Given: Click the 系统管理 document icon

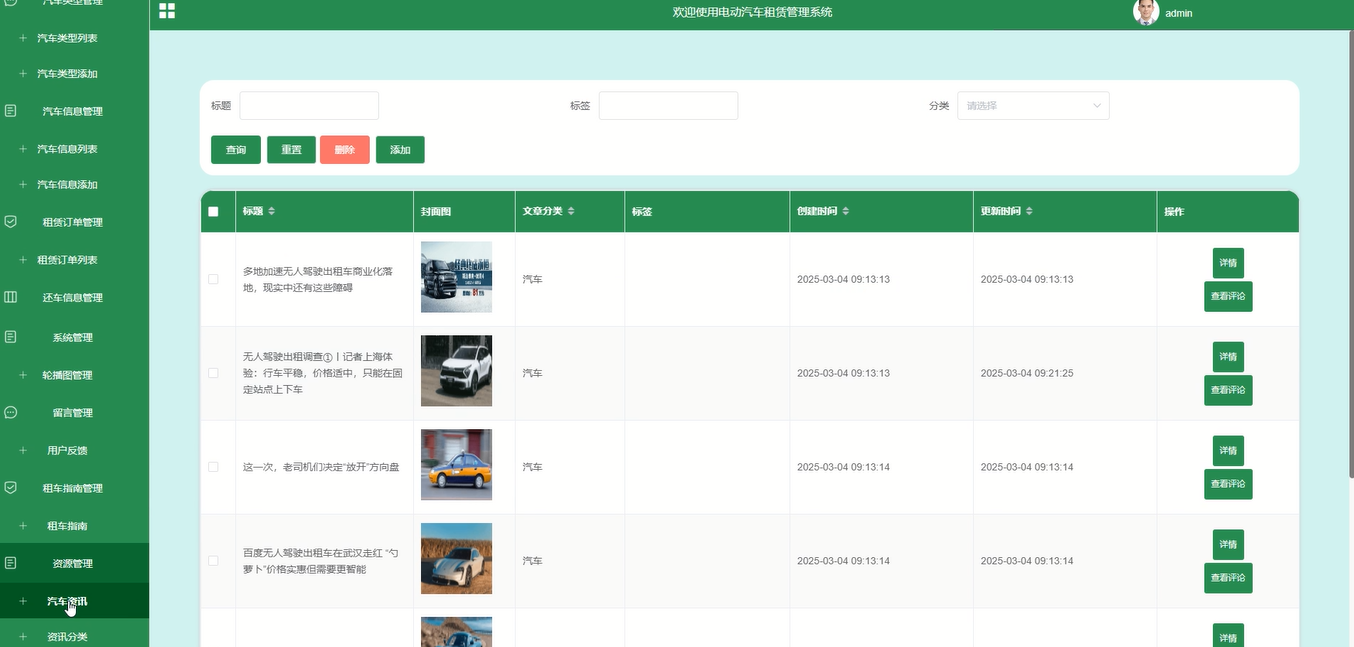Looking at the screenshot, I should click(x=11, y=337).
